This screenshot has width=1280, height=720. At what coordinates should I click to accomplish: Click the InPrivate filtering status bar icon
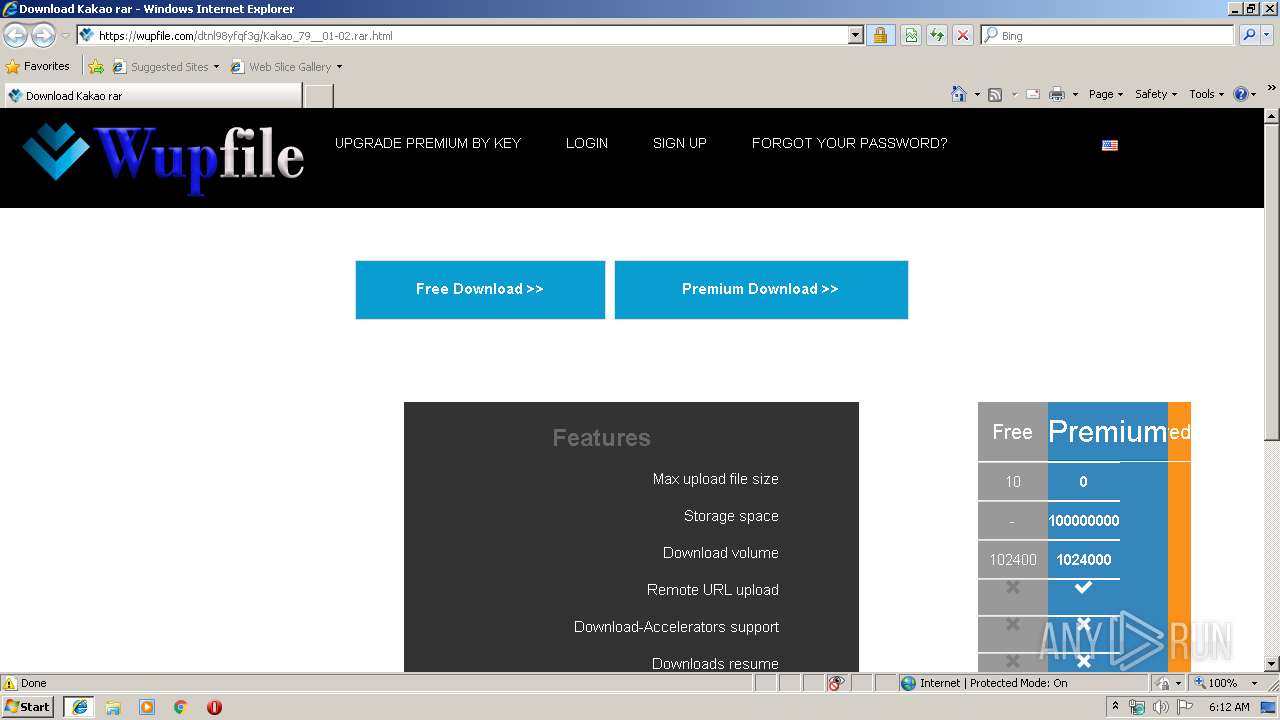click(x=836, y=683)
